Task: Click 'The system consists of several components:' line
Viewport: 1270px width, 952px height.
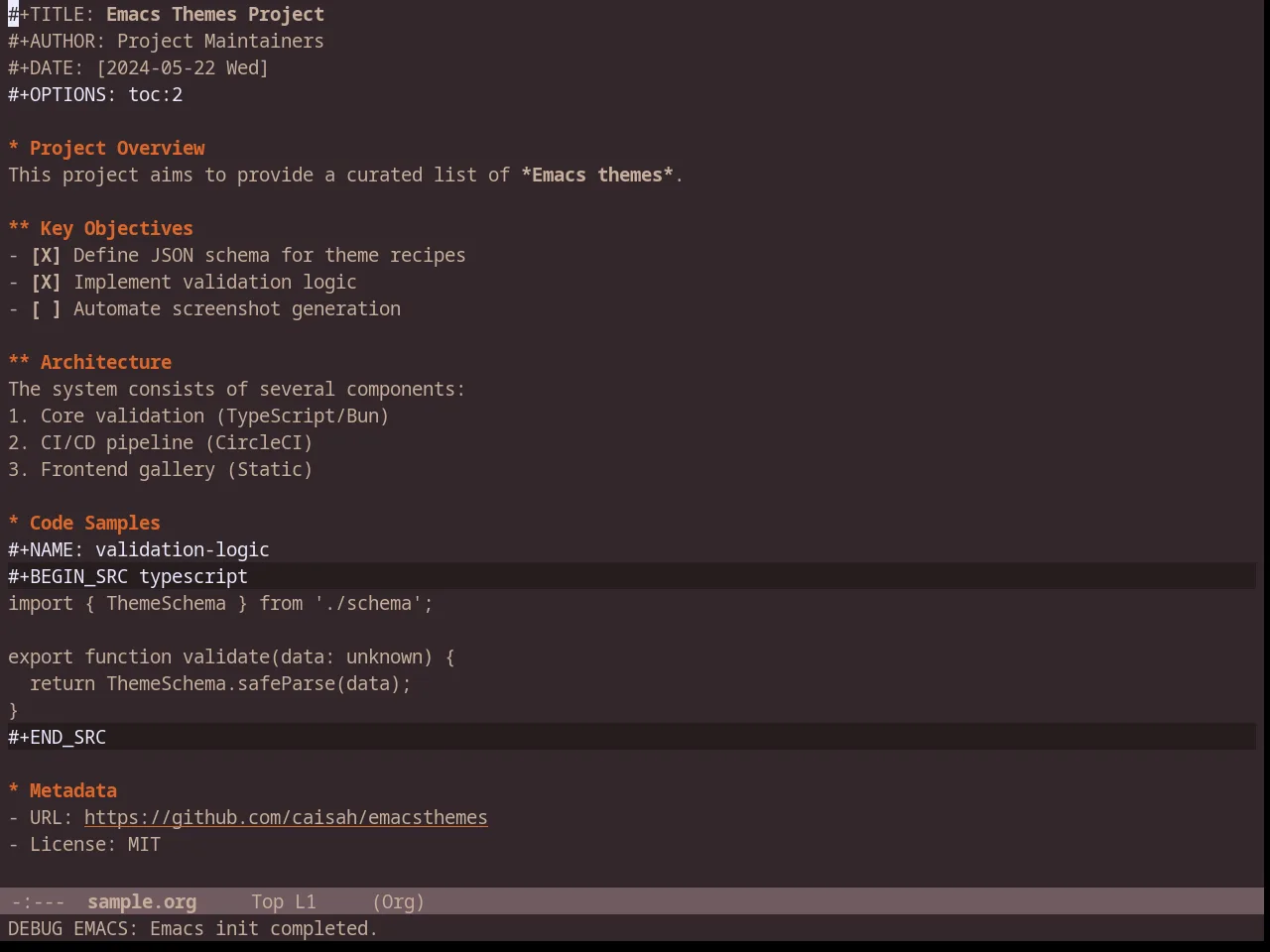Action: pyautogui.click(x=237, y=389)
